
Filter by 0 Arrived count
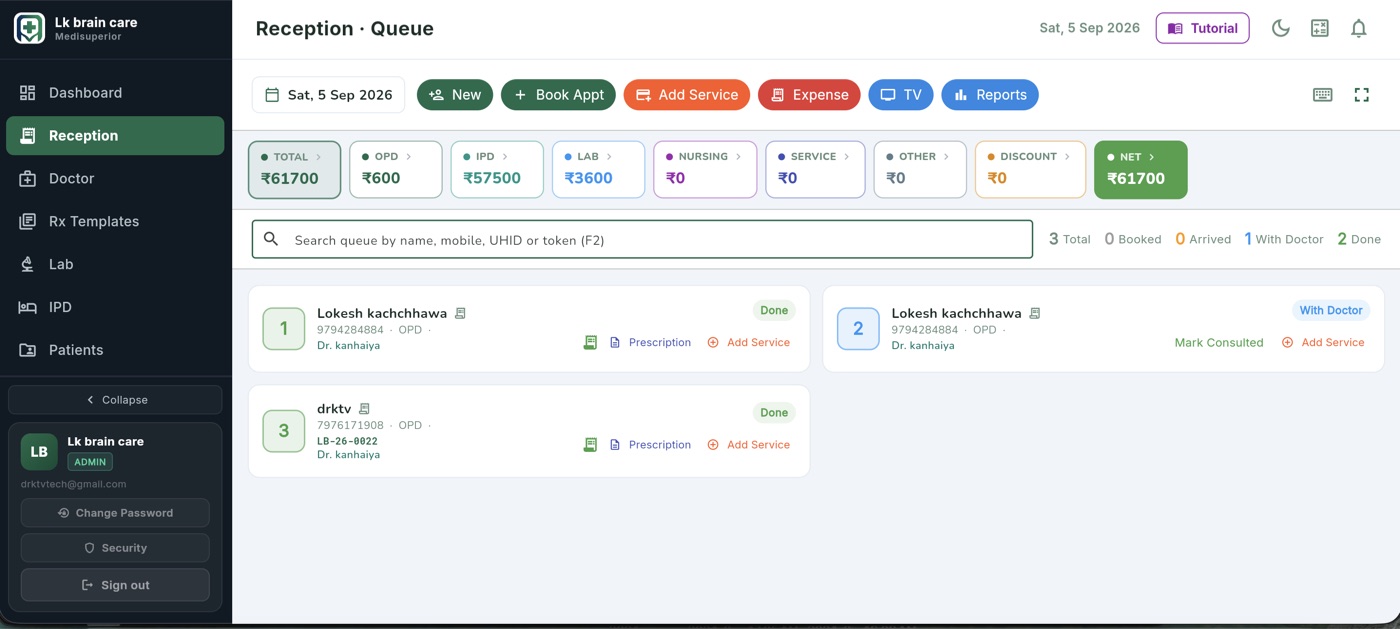click(1203, 239)
